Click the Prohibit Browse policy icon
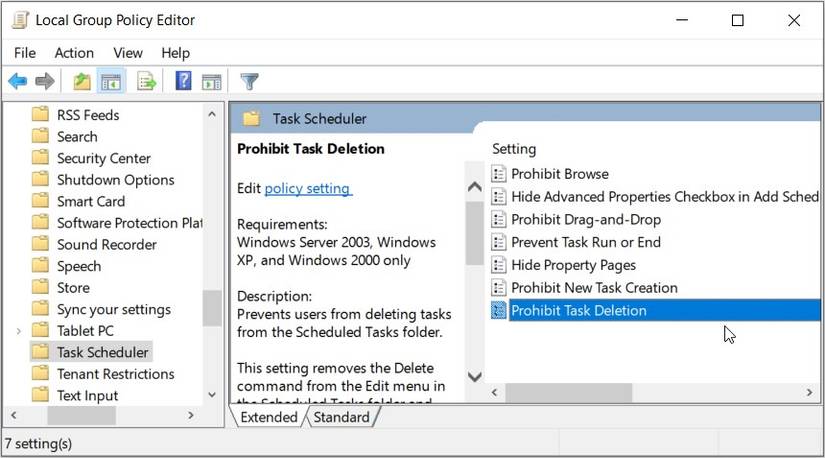825x458 pixels. [x=498, y=174]
